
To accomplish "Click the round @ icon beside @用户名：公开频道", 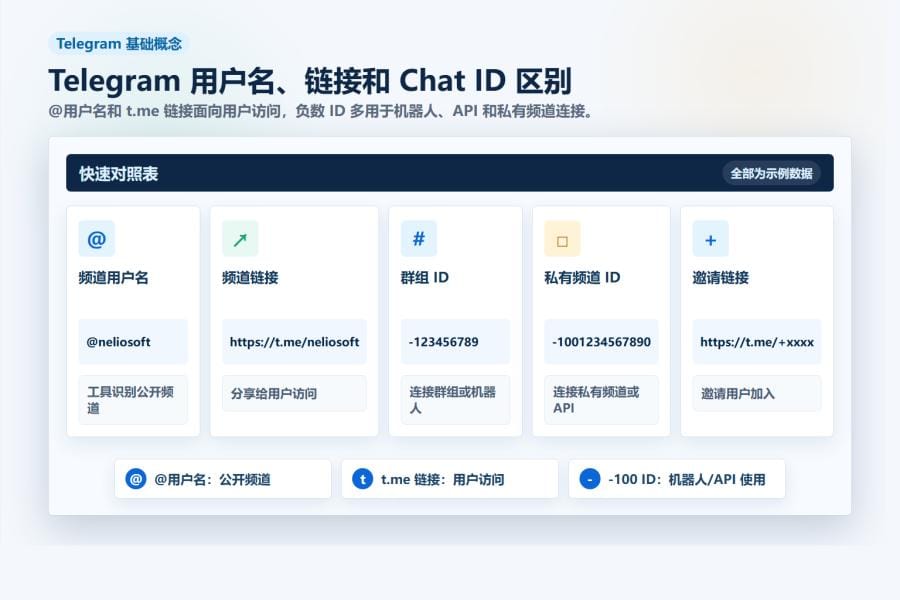I will 136,479.
